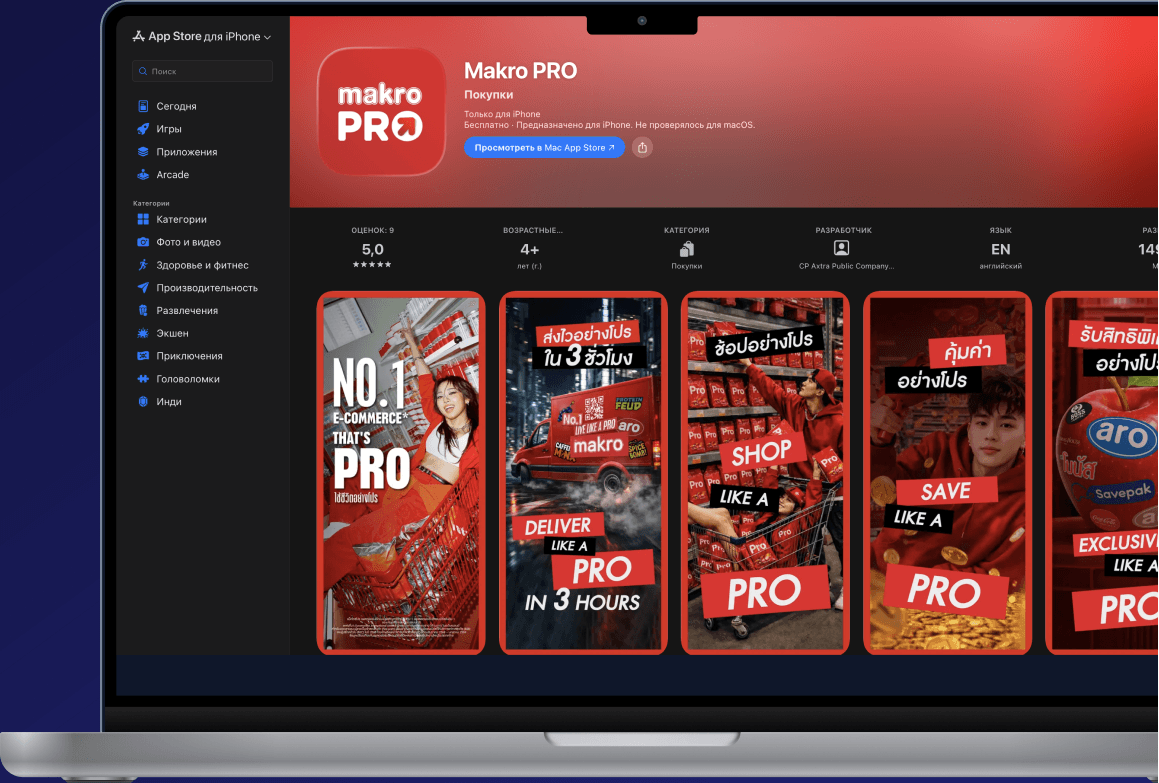Open the App Store для iPhone dropdown

pos(202,36)
